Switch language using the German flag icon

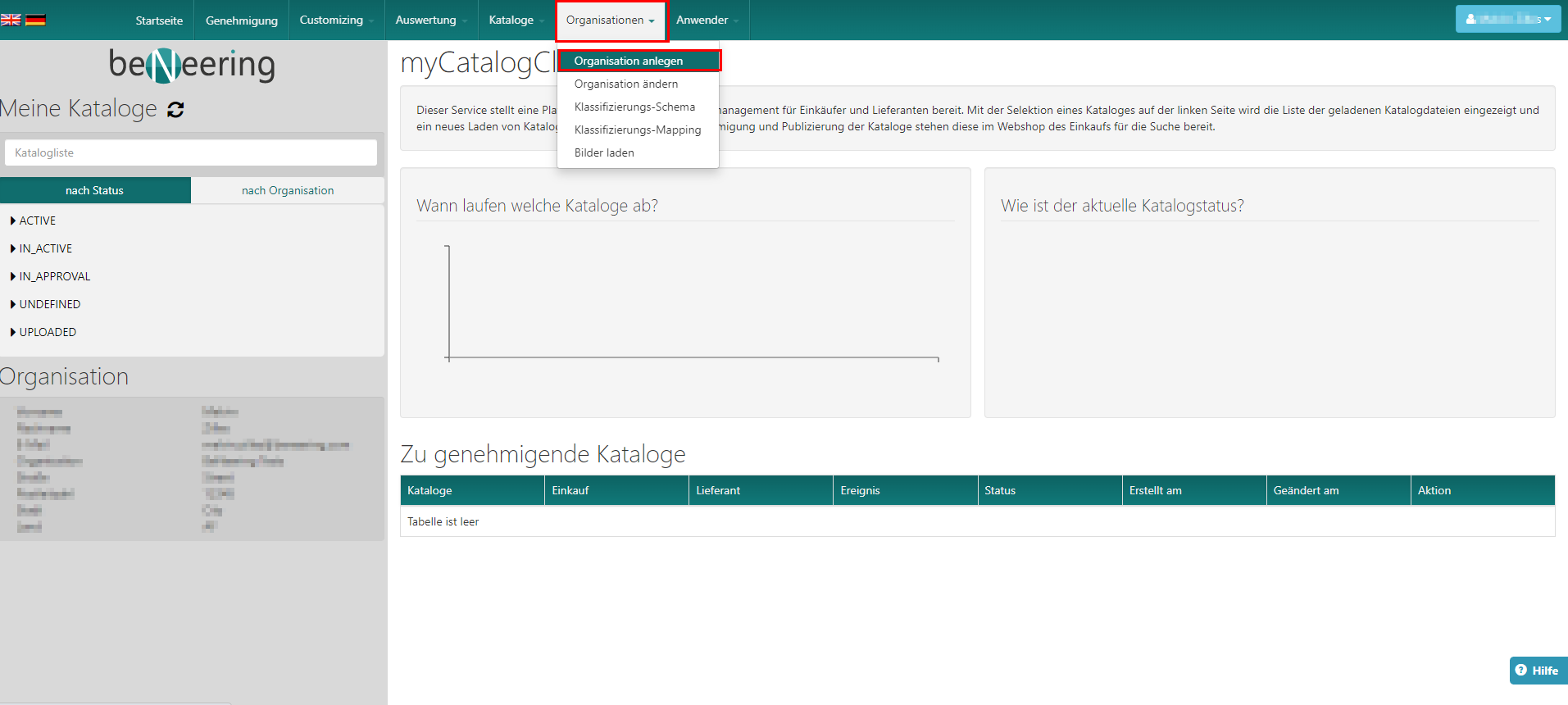[35, 20]
